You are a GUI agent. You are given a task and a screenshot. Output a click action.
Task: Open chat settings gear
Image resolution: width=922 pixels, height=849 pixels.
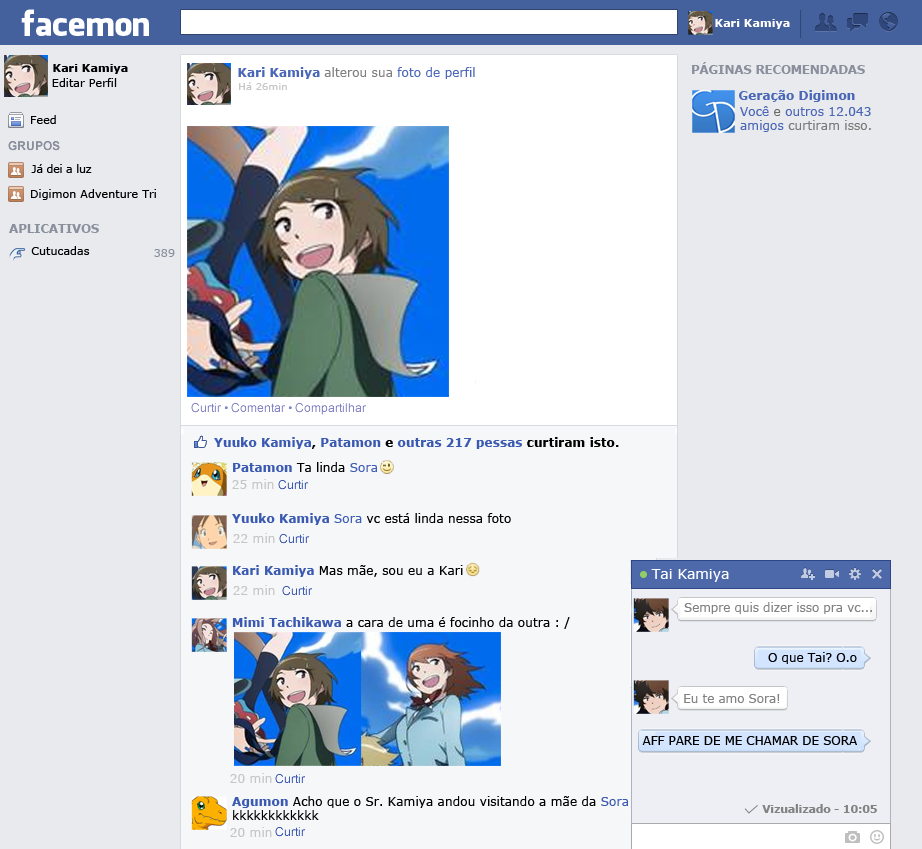855,574
